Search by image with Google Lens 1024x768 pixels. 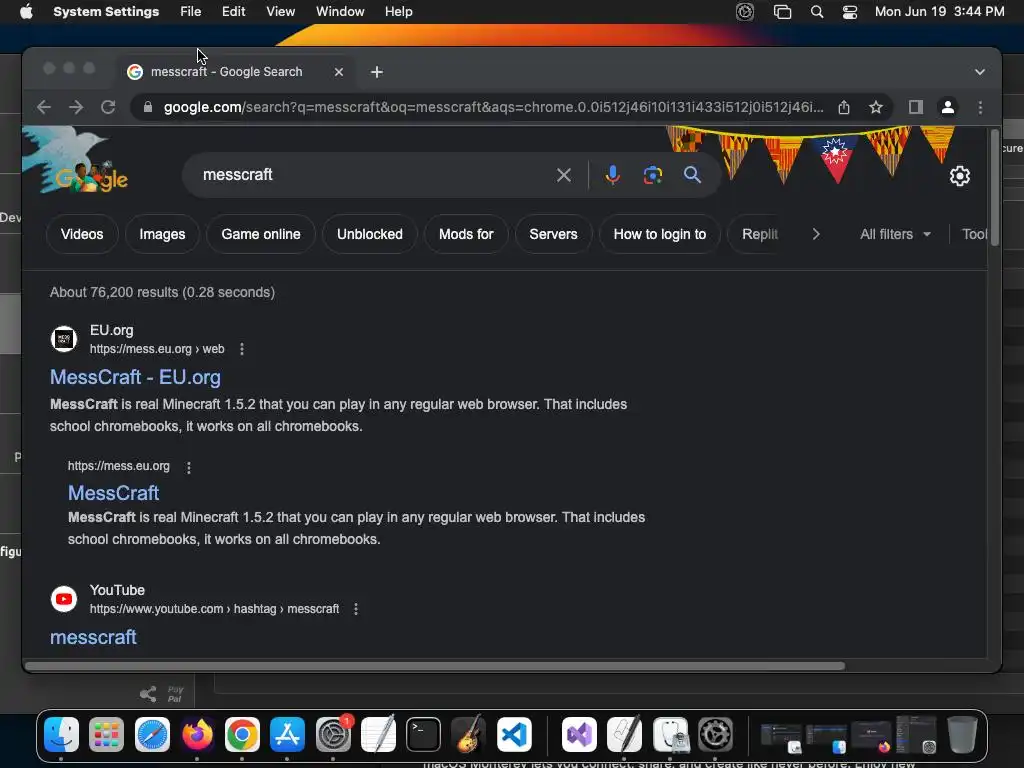[652, 175]
